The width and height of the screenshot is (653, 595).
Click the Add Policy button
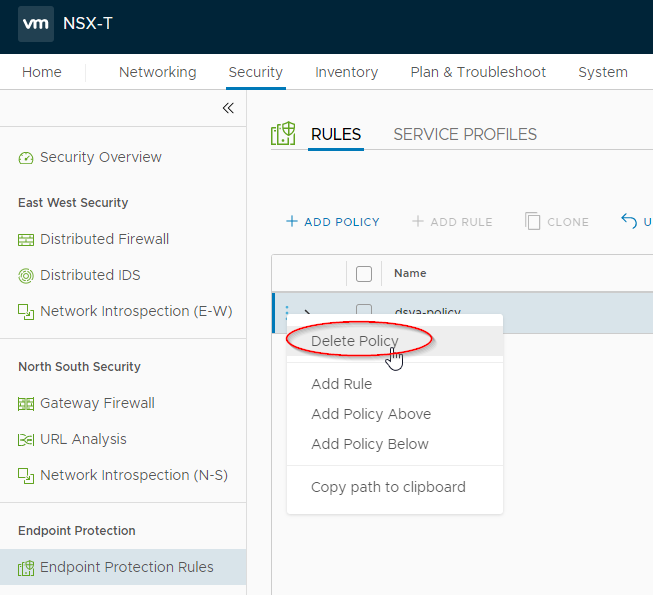pos(333,222)
